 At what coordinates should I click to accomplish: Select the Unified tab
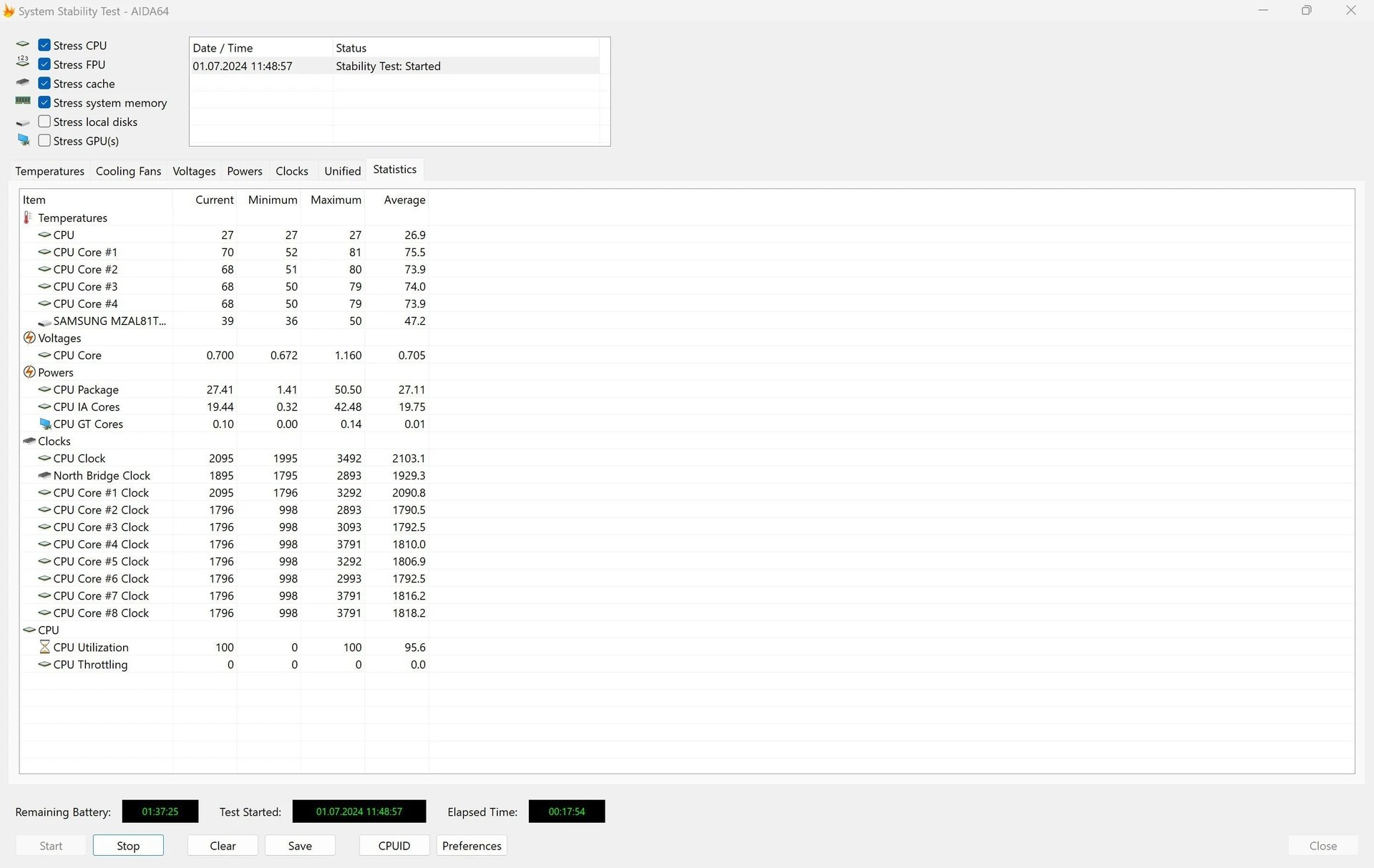point(342,171)
